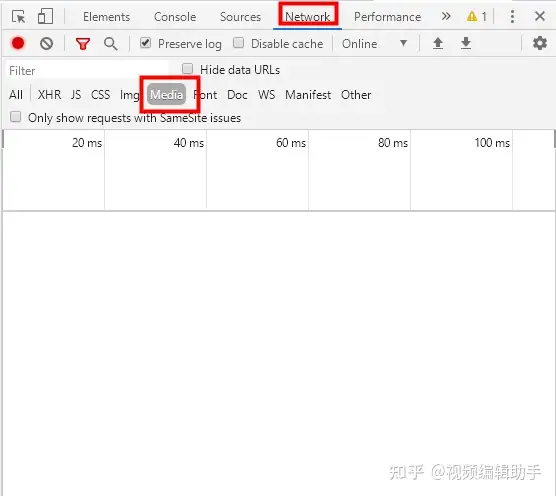Show more DevTools tabs with double chevron
The height and width of the screenshot is (496, 556).
tap(446, 16)
